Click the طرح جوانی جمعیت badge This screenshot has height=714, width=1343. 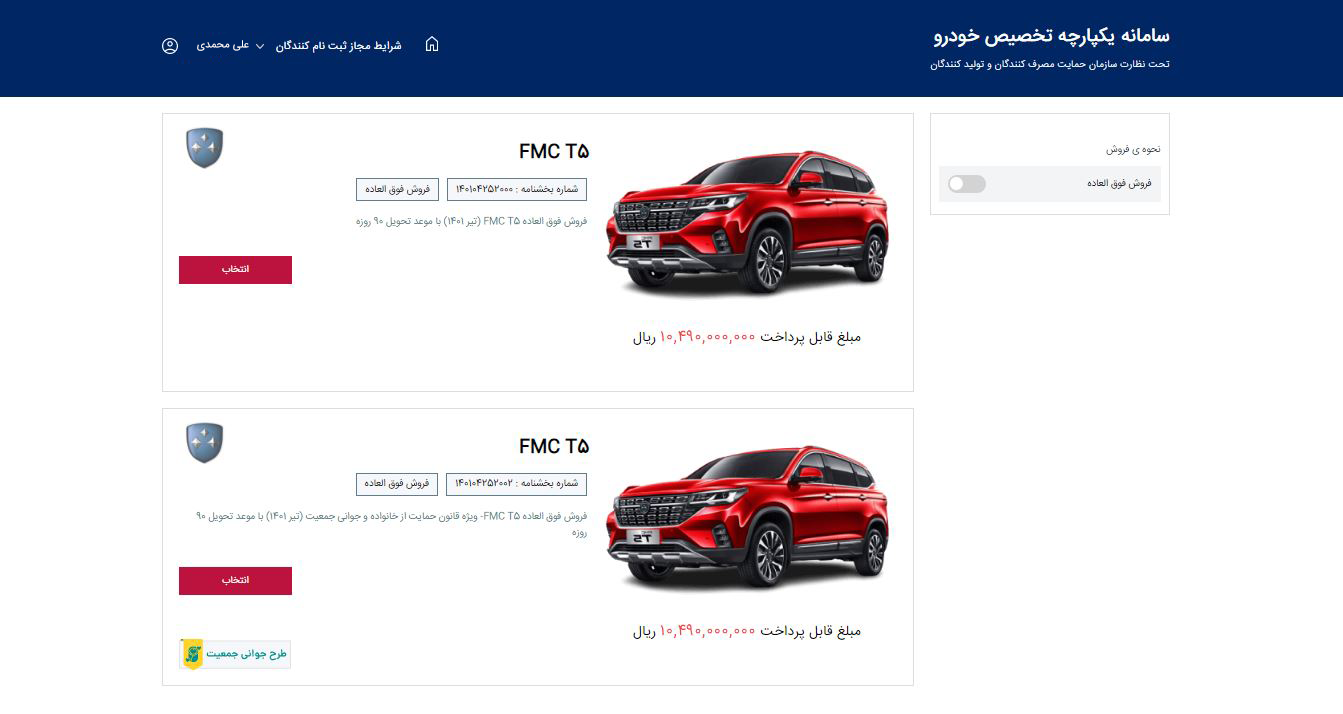tap(235, 654)
